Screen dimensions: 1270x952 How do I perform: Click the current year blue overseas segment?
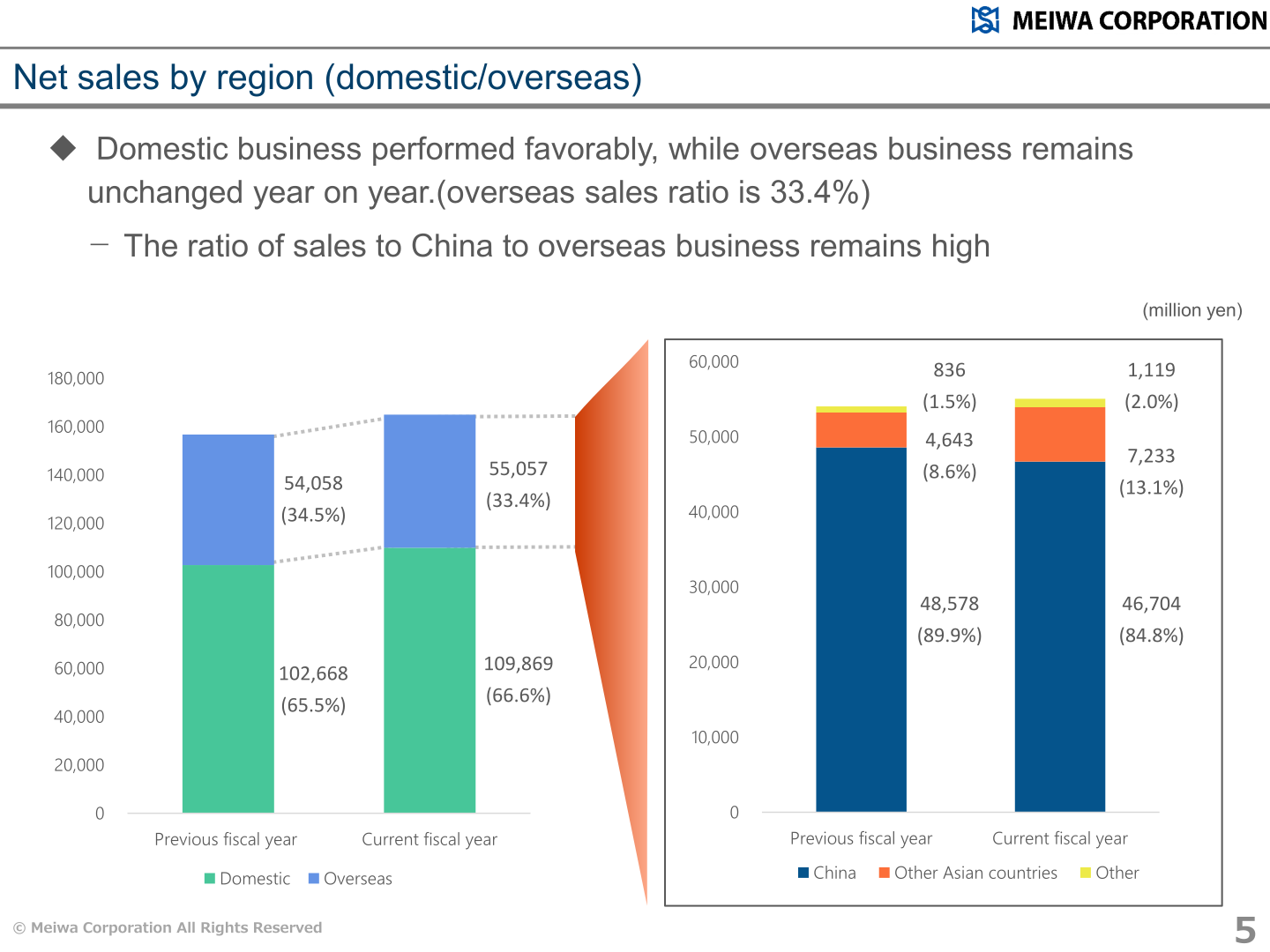pos(430,481)
